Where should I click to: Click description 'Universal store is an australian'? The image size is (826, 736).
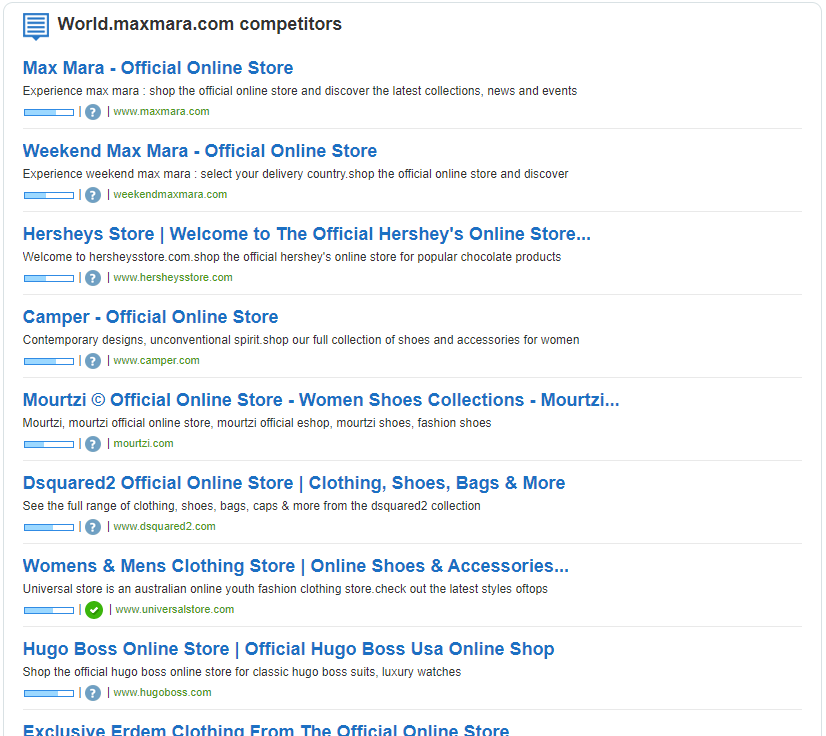tap(285, 589)
